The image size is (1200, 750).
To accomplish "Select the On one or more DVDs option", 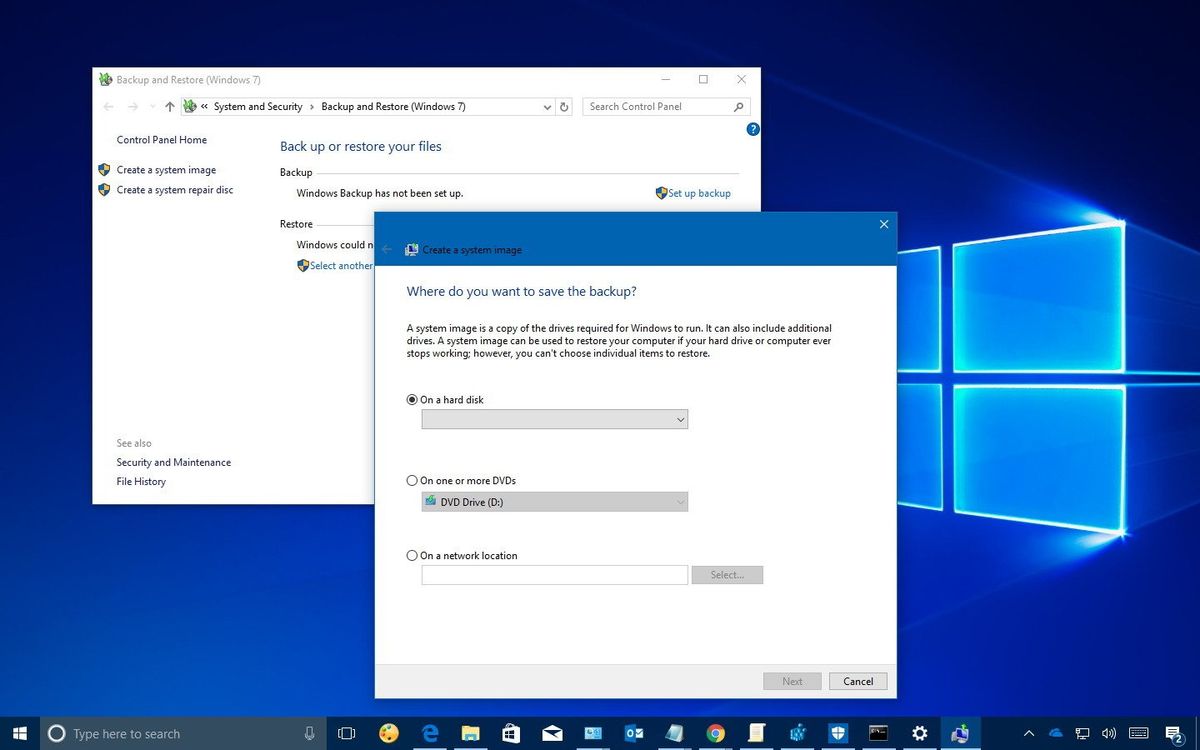I will (x=411, y=480).
